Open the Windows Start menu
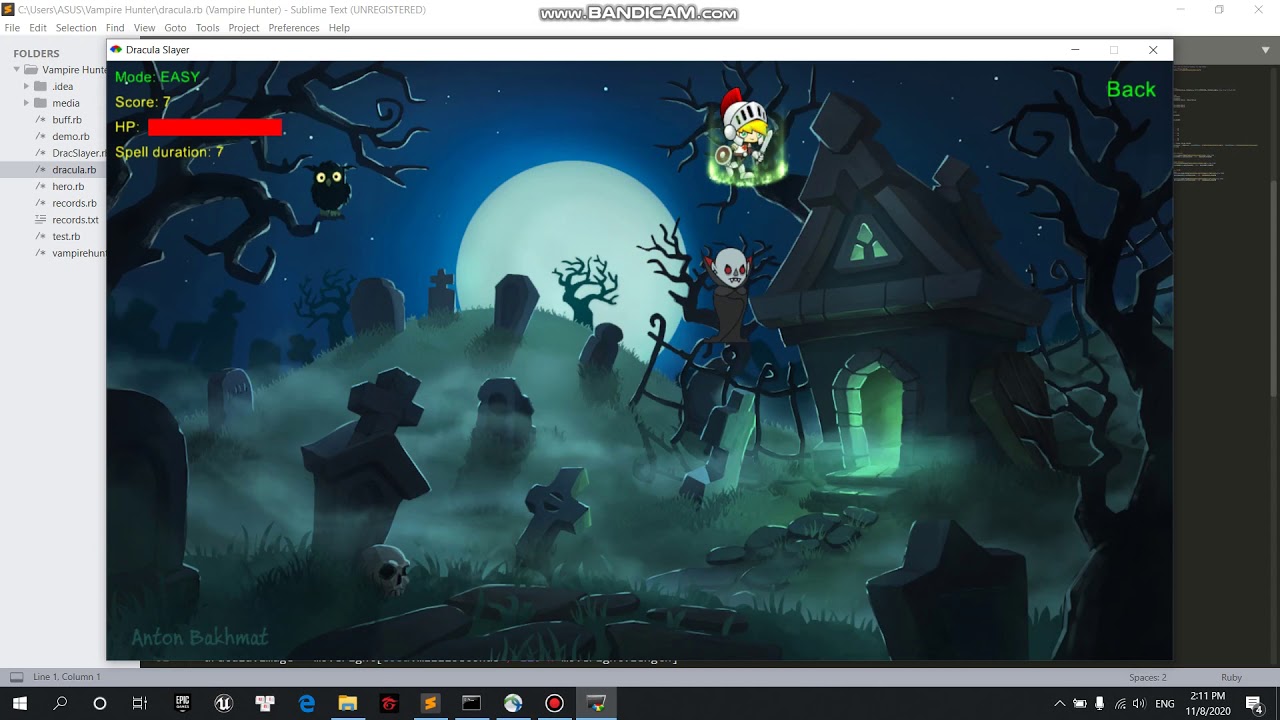Screen dimensions: 1280x720 tap(19, 703)
